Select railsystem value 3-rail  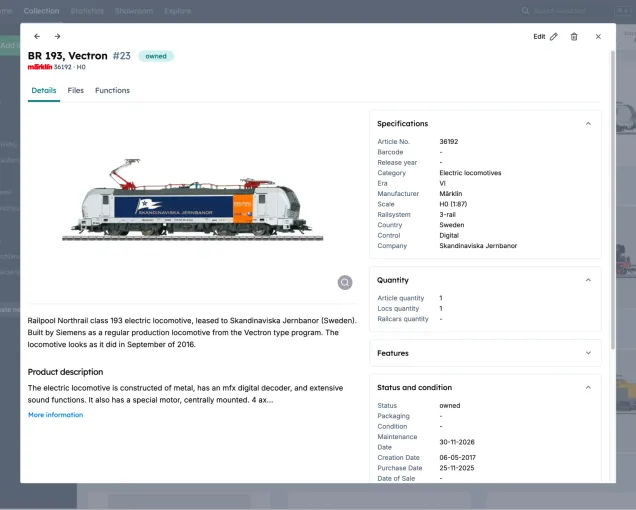447,215
